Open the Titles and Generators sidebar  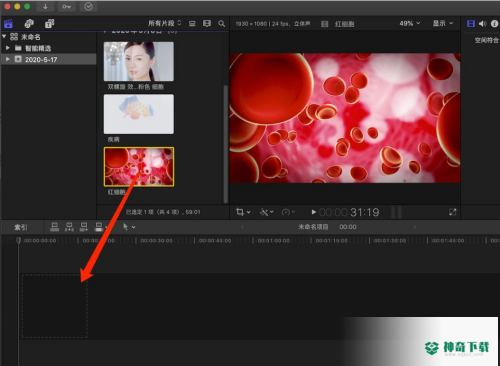click(50, 24)
